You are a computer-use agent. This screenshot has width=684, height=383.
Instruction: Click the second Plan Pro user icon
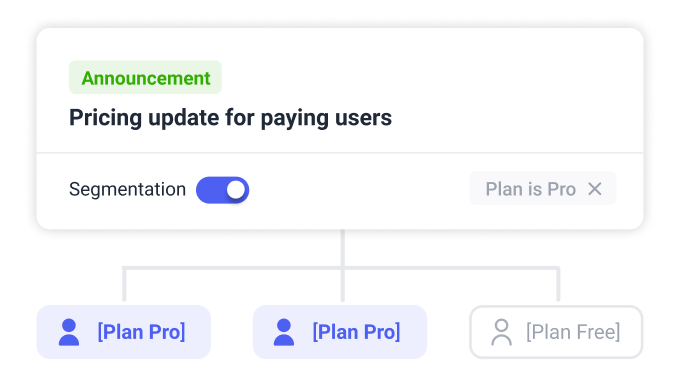(x=284, y=332)
